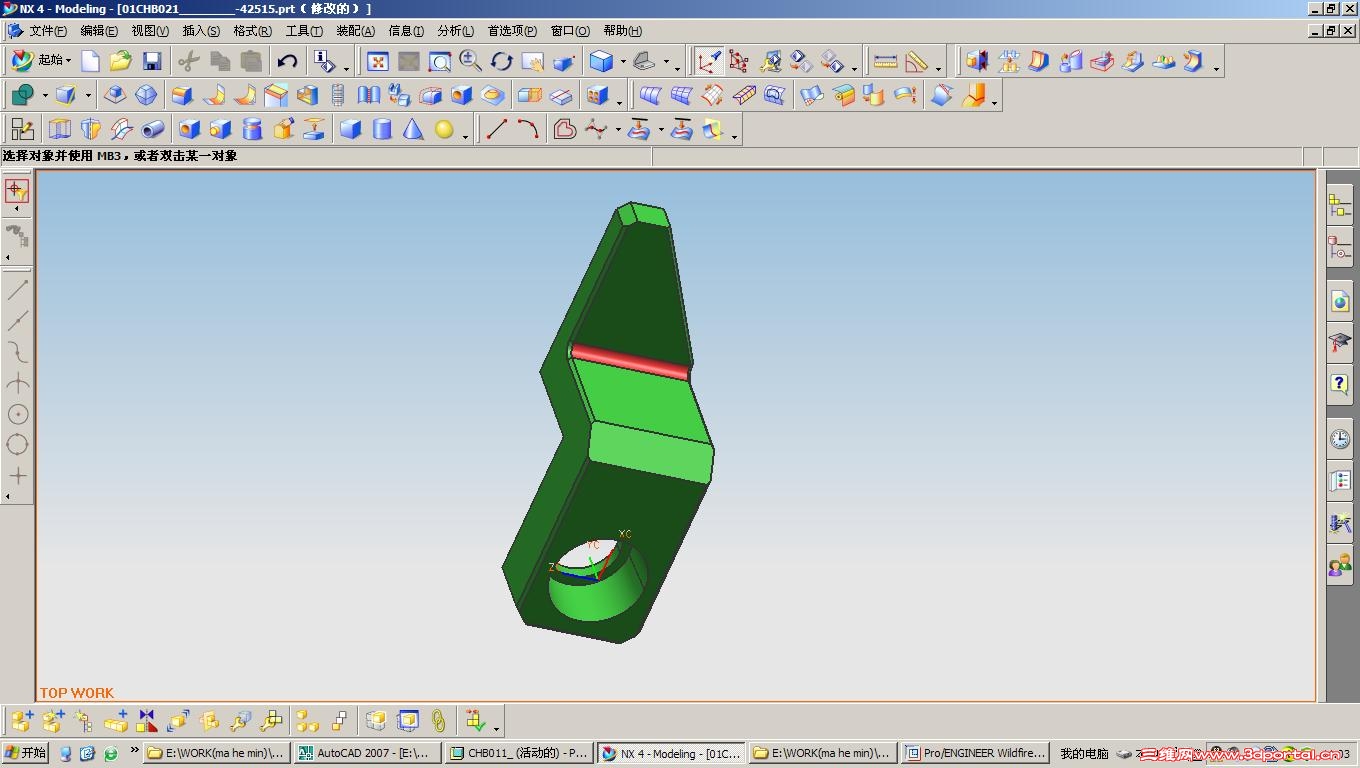Image resolution: width=1360 pixels, height=768 pixels.
Task: Create a Cone primitive
Action: pyautogui.click(x=413, y=129)
